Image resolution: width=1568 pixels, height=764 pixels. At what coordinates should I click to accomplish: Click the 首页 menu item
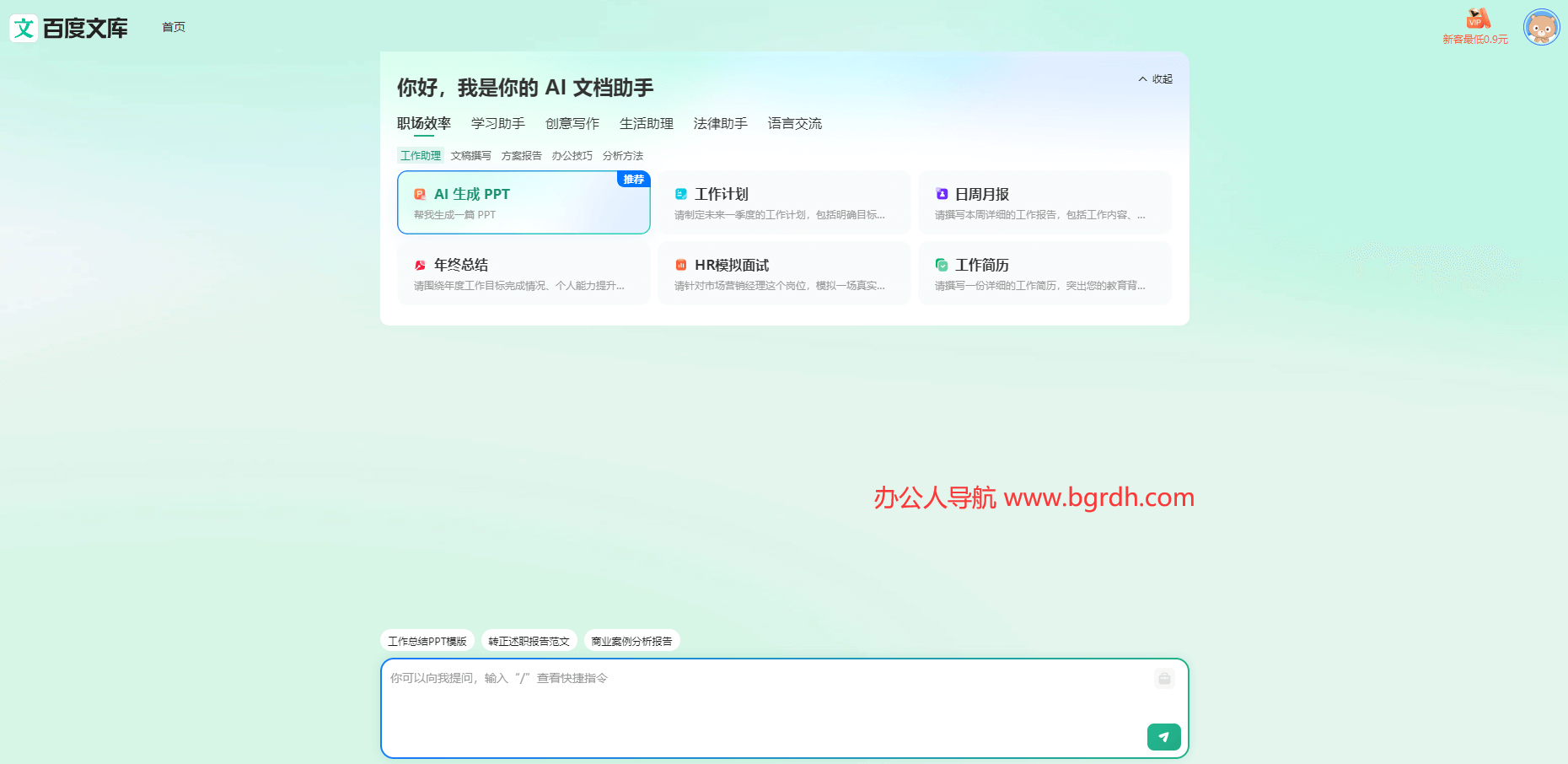tap(173, 27)
